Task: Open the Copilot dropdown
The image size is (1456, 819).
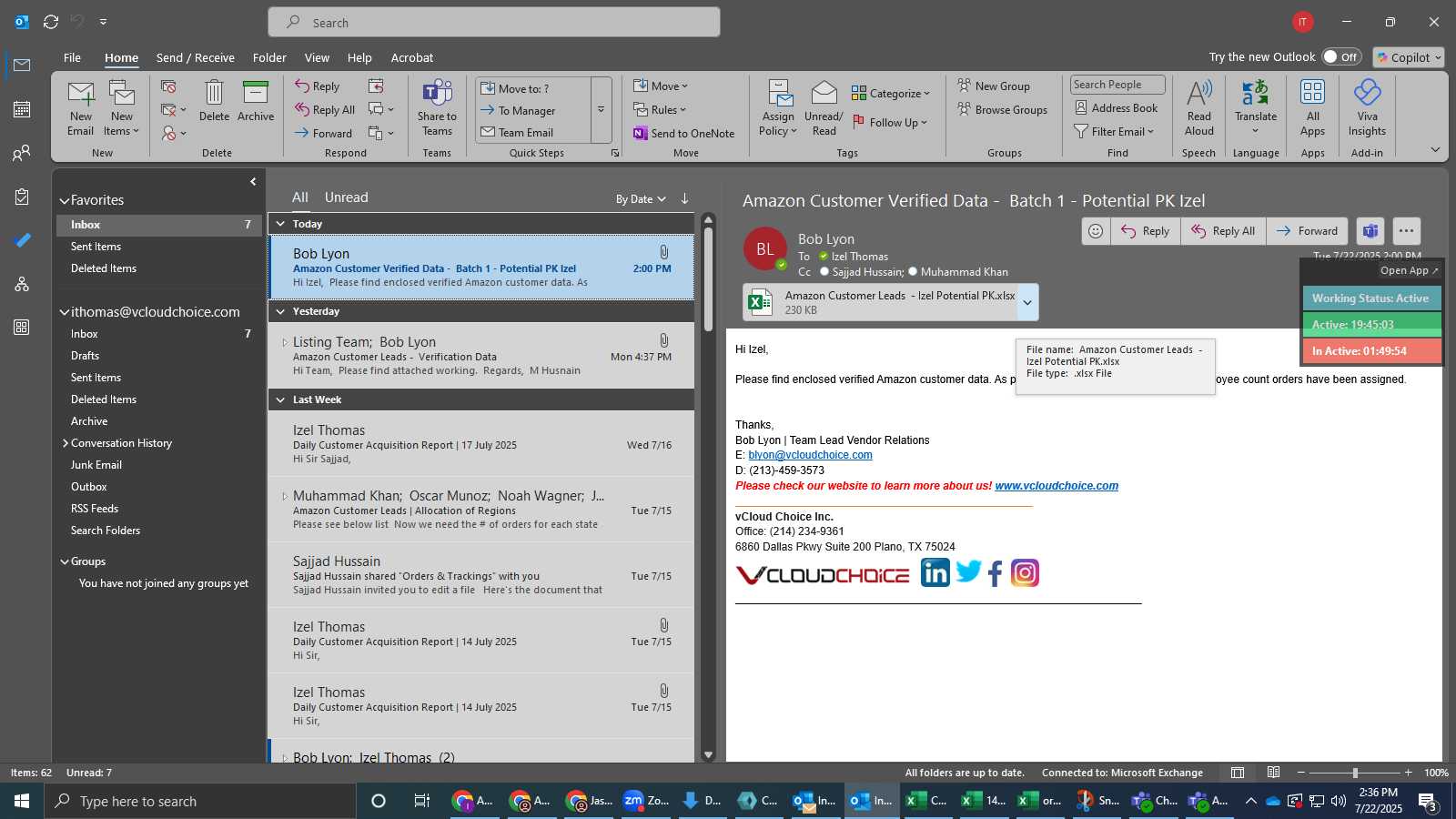Action: pos(1409,56)
